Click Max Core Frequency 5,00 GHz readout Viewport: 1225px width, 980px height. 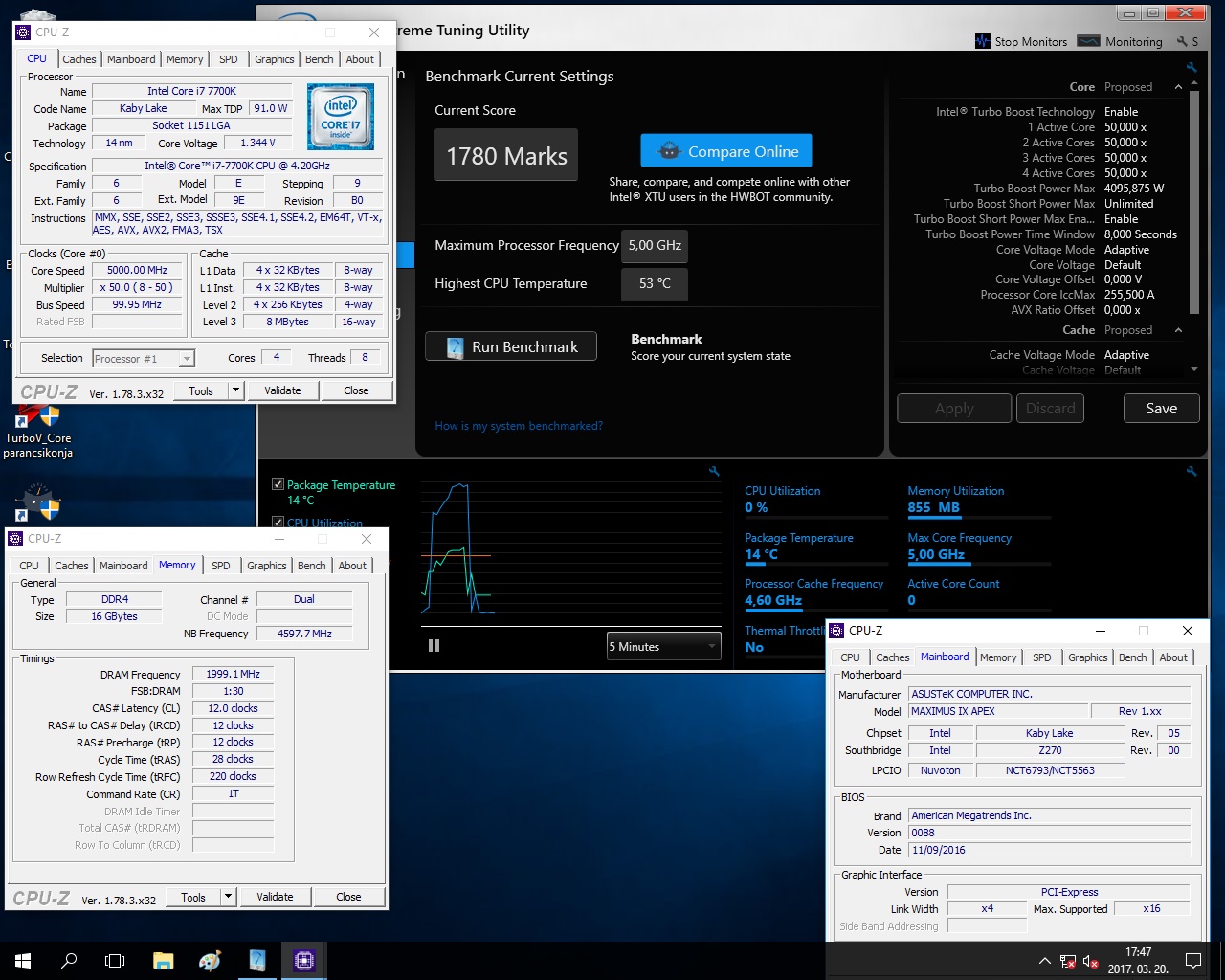click(x=936, y=554)
